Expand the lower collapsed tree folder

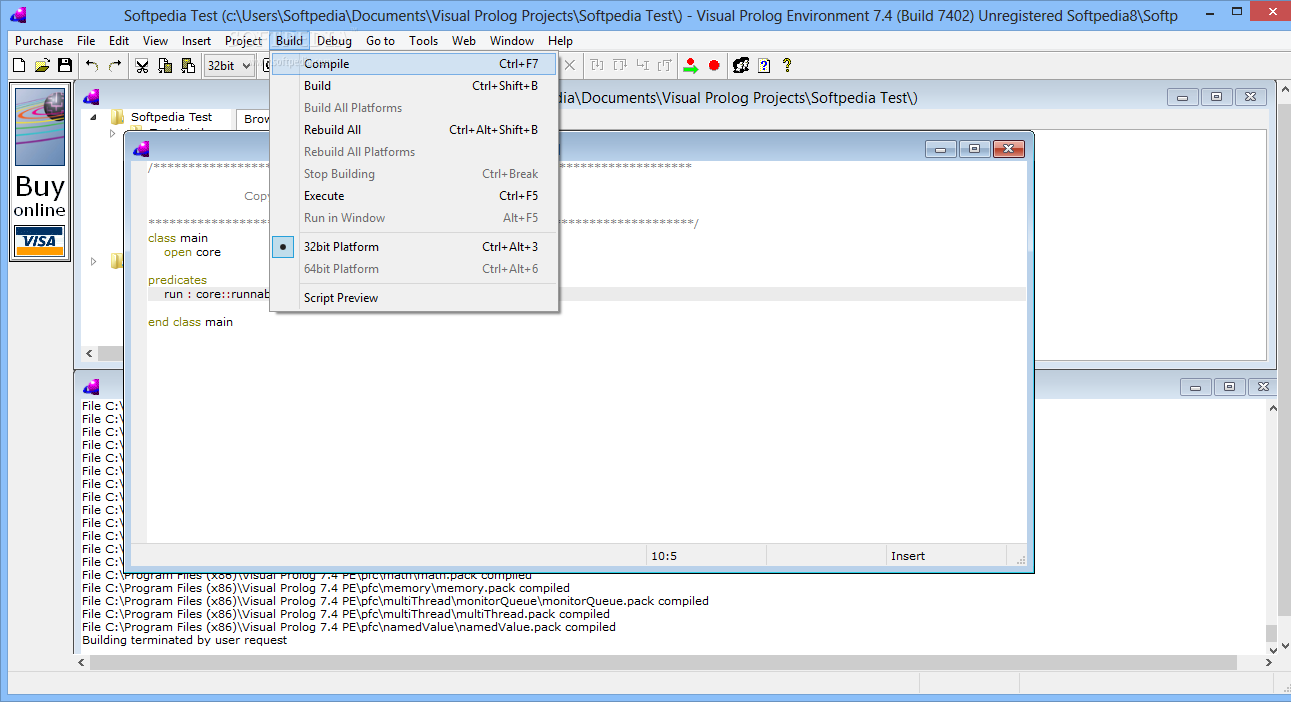94,261
